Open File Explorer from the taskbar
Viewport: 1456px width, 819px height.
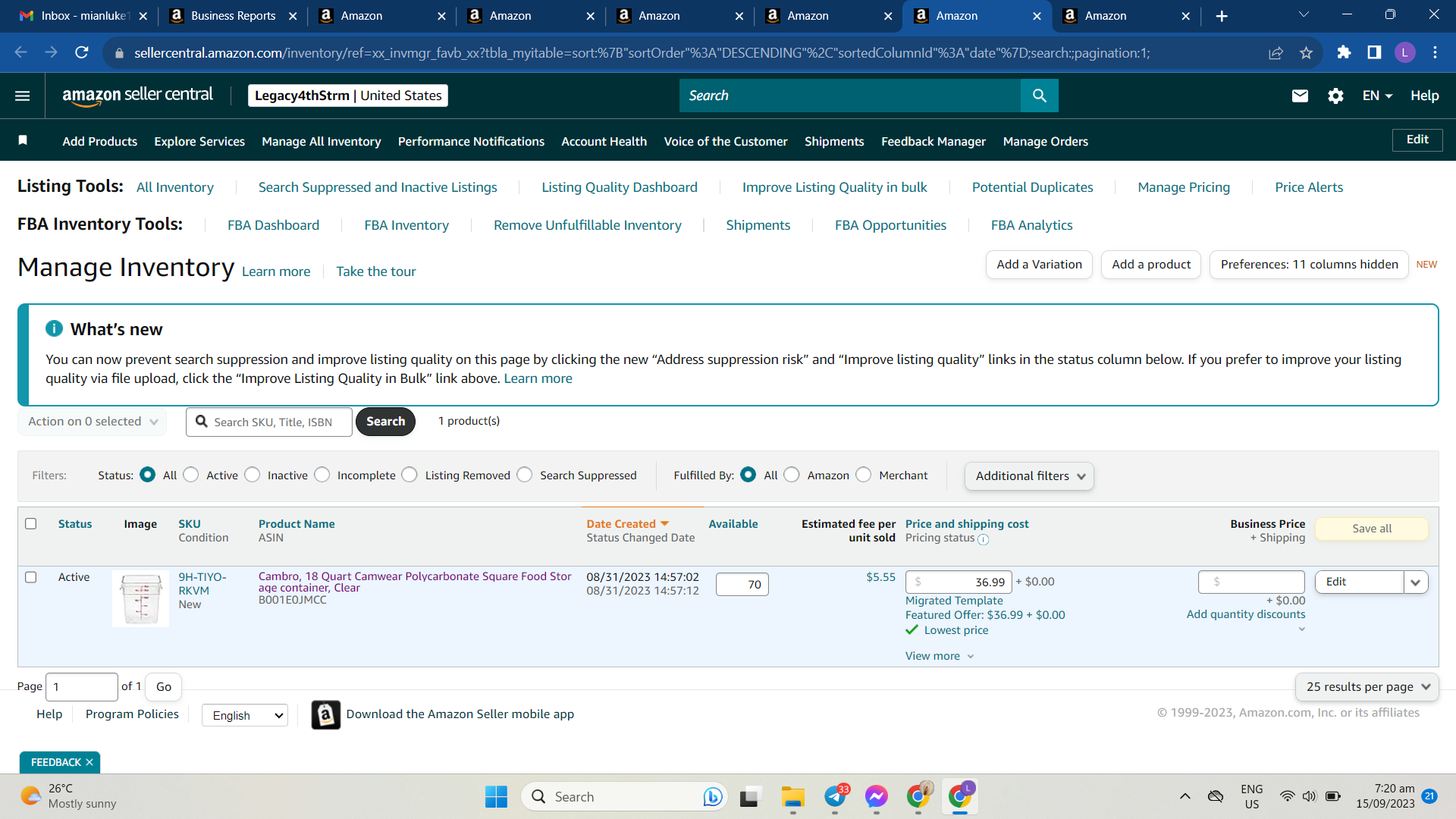(793, 796)
